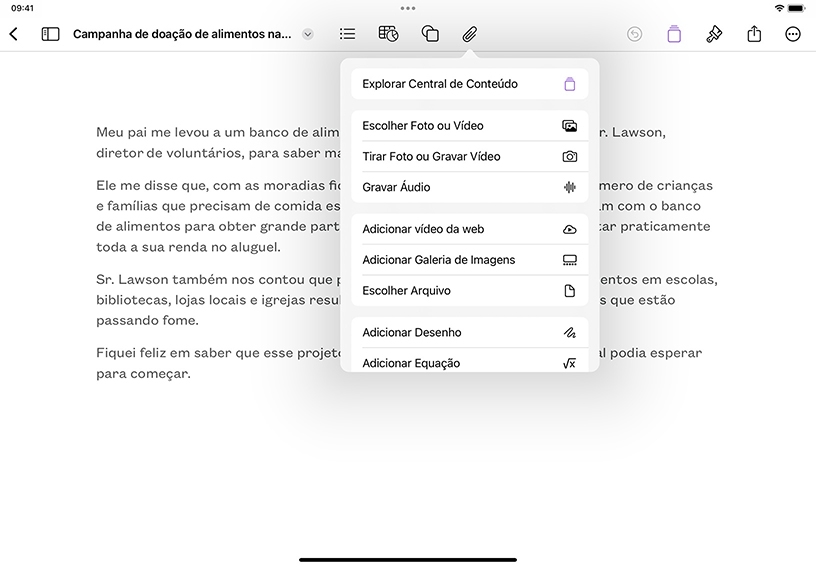Screen dimensions: 816x567
Task: Choose Adicionar vídeo da web
Action: tap(469, 229)
